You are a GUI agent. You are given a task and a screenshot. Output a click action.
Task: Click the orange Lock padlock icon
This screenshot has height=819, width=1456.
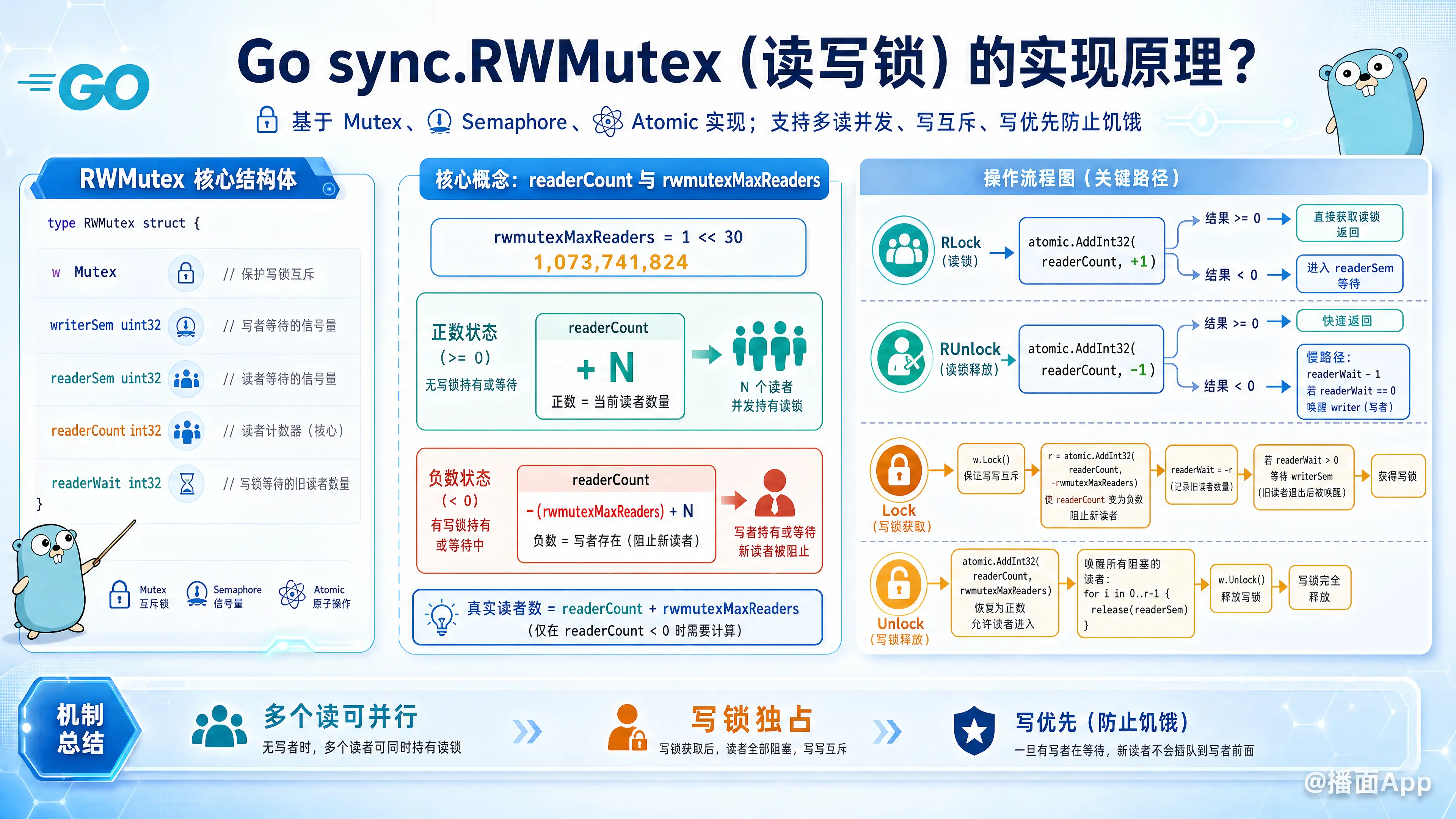click(899, 471)
